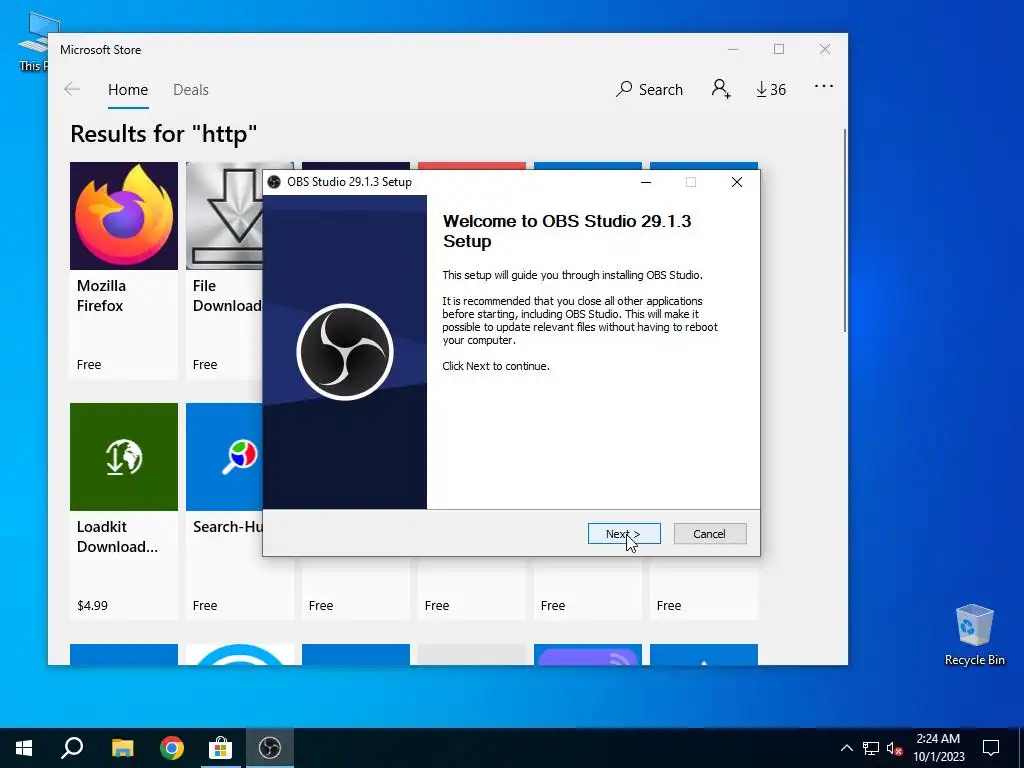The width and height of the screenshot is (1024, 768).
Task: Close the OBS Studio Setup dialog
Action: 737,182
